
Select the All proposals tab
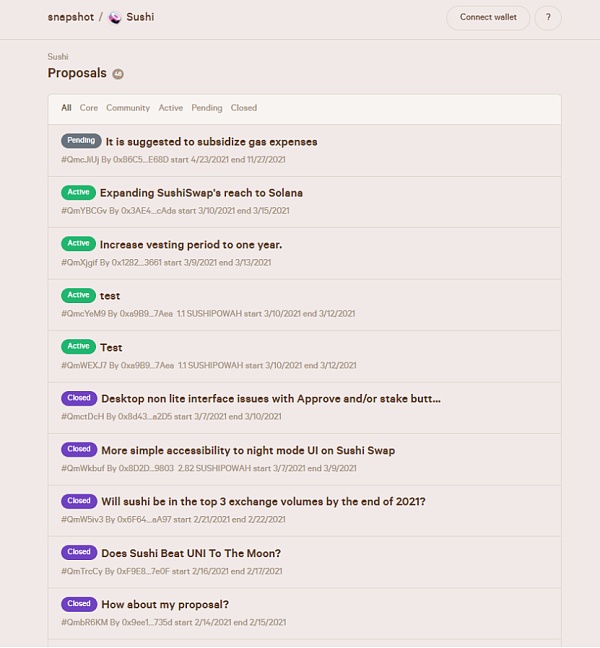[x=66, y=108]
